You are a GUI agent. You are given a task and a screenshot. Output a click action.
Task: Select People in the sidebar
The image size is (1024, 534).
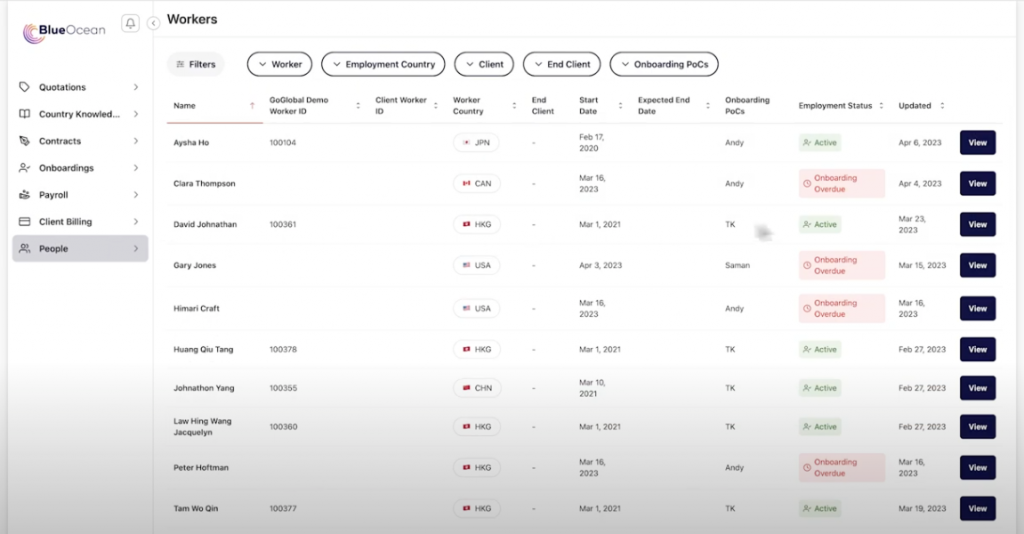point(80,249)
